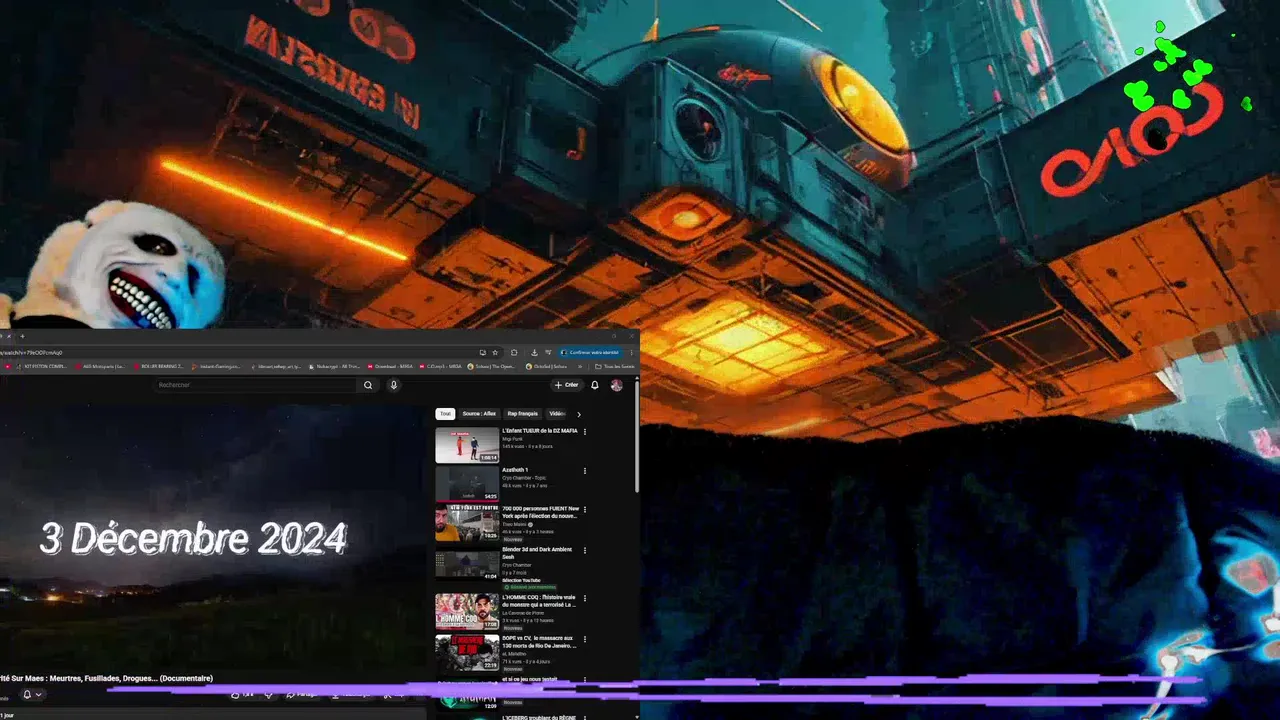Open options menu for BOPE vs CV video
The image size is (1280, 720).
tap(585, 638)
